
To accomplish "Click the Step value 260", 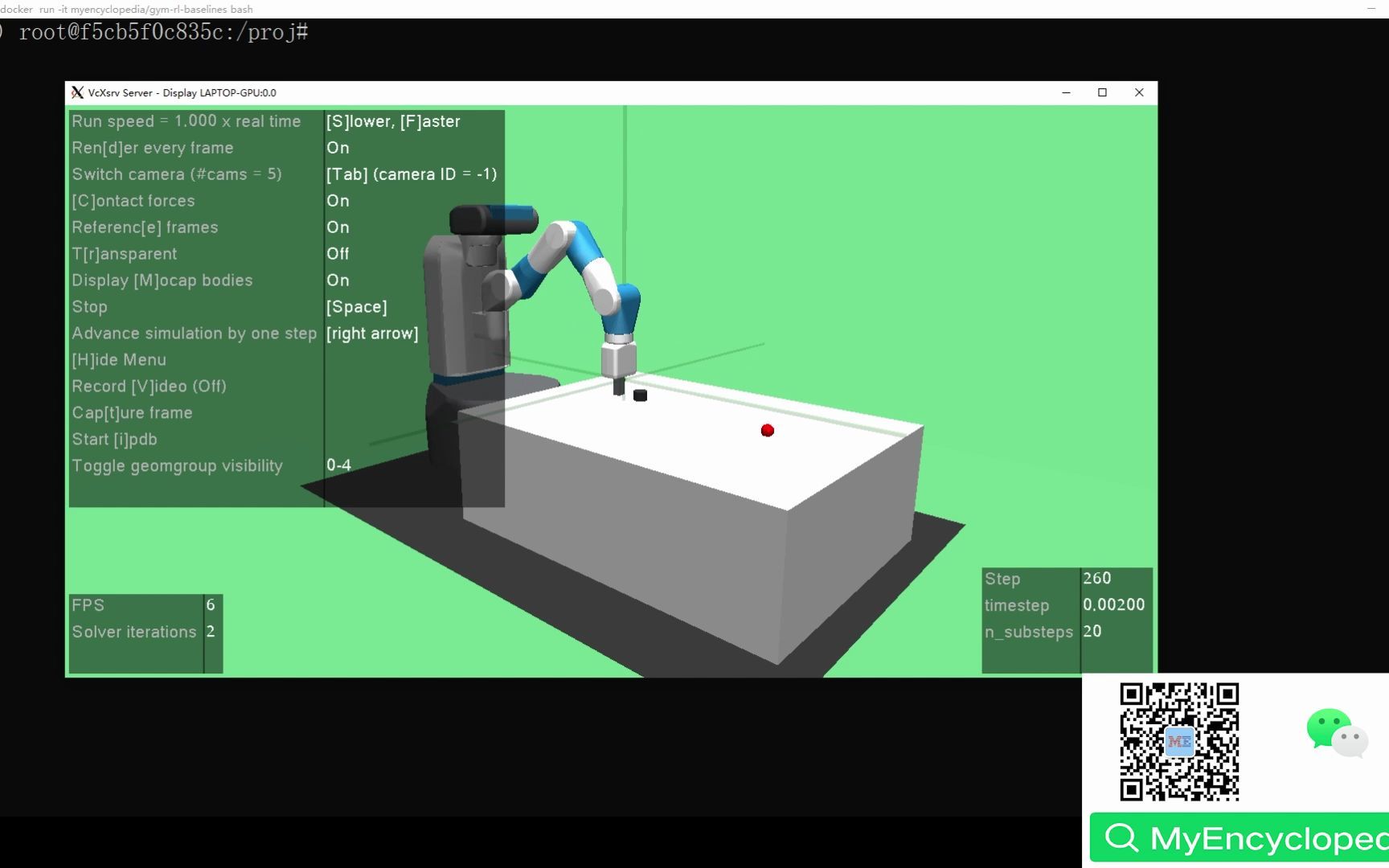I will [1097, 578].
